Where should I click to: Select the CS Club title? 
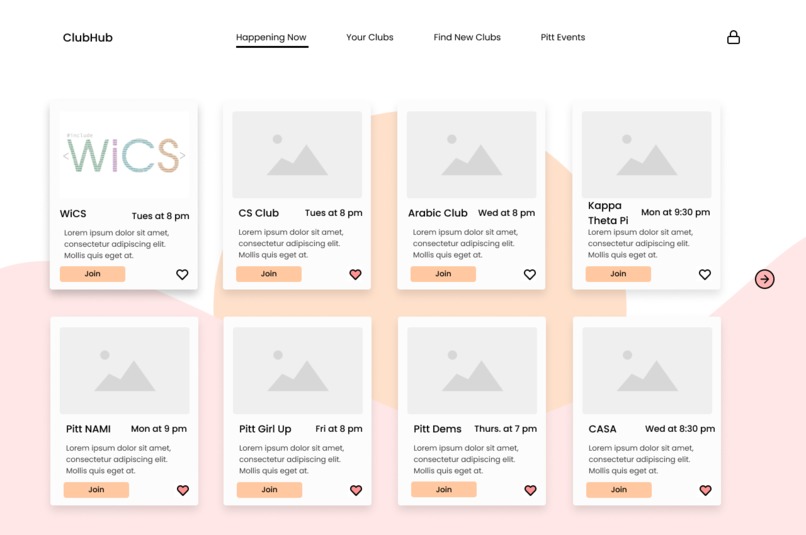tap(259, 213)
